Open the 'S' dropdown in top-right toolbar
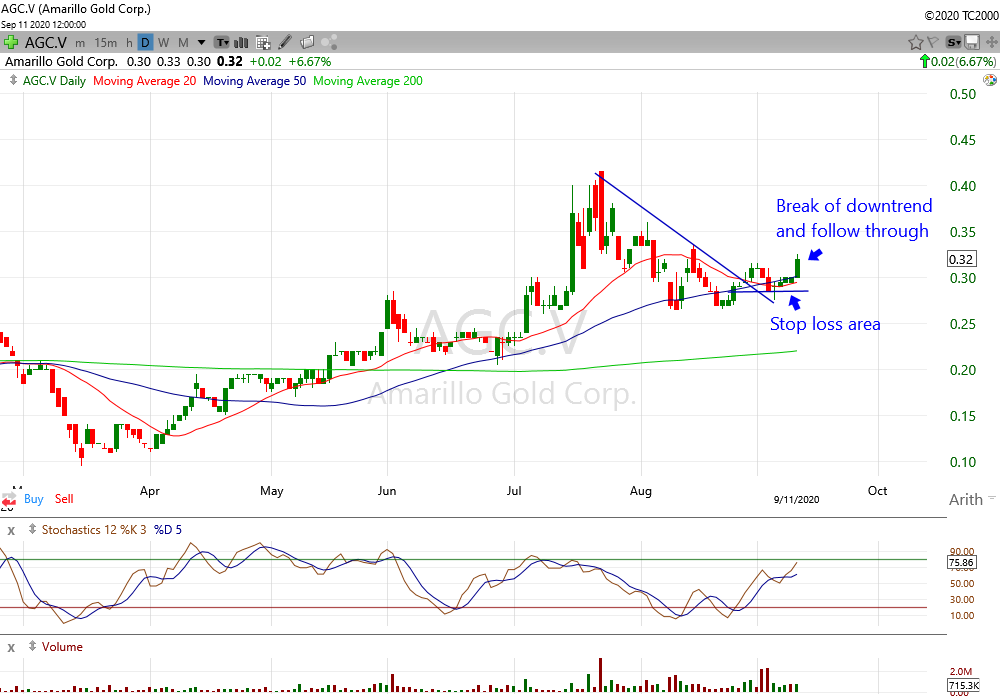 point(953,43)
